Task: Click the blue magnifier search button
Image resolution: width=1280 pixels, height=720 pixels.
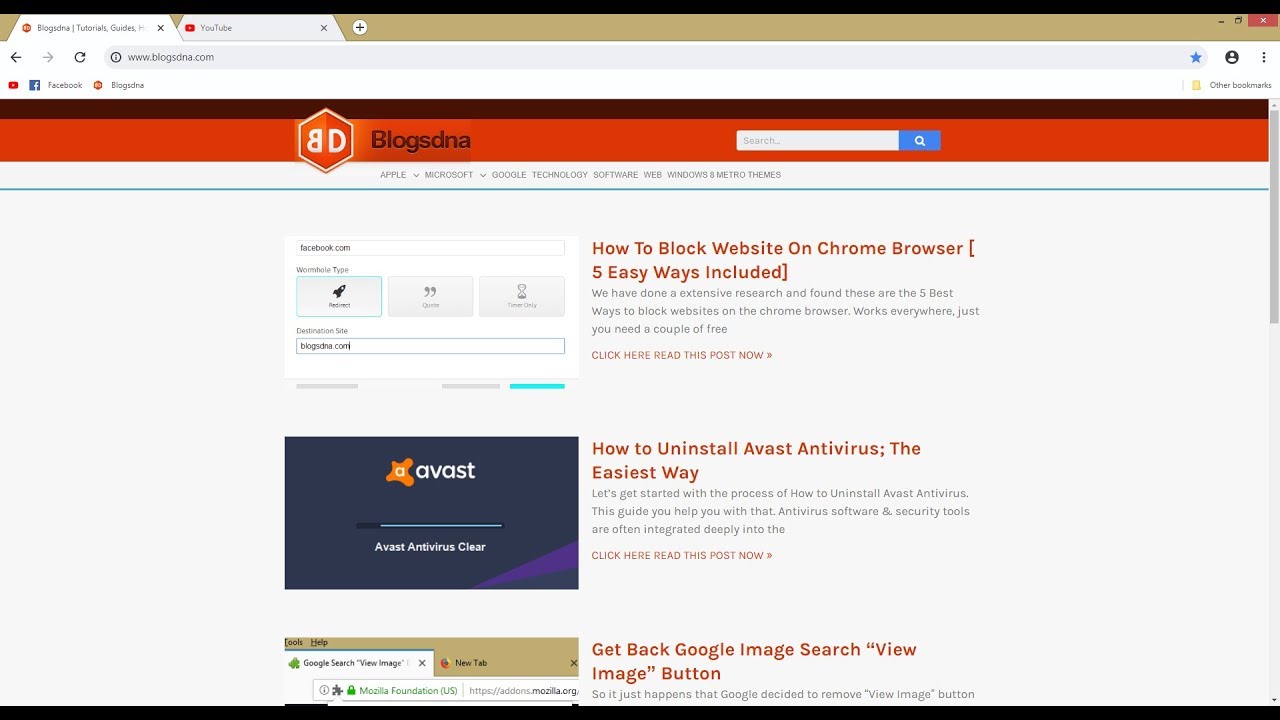Action: 919,141
